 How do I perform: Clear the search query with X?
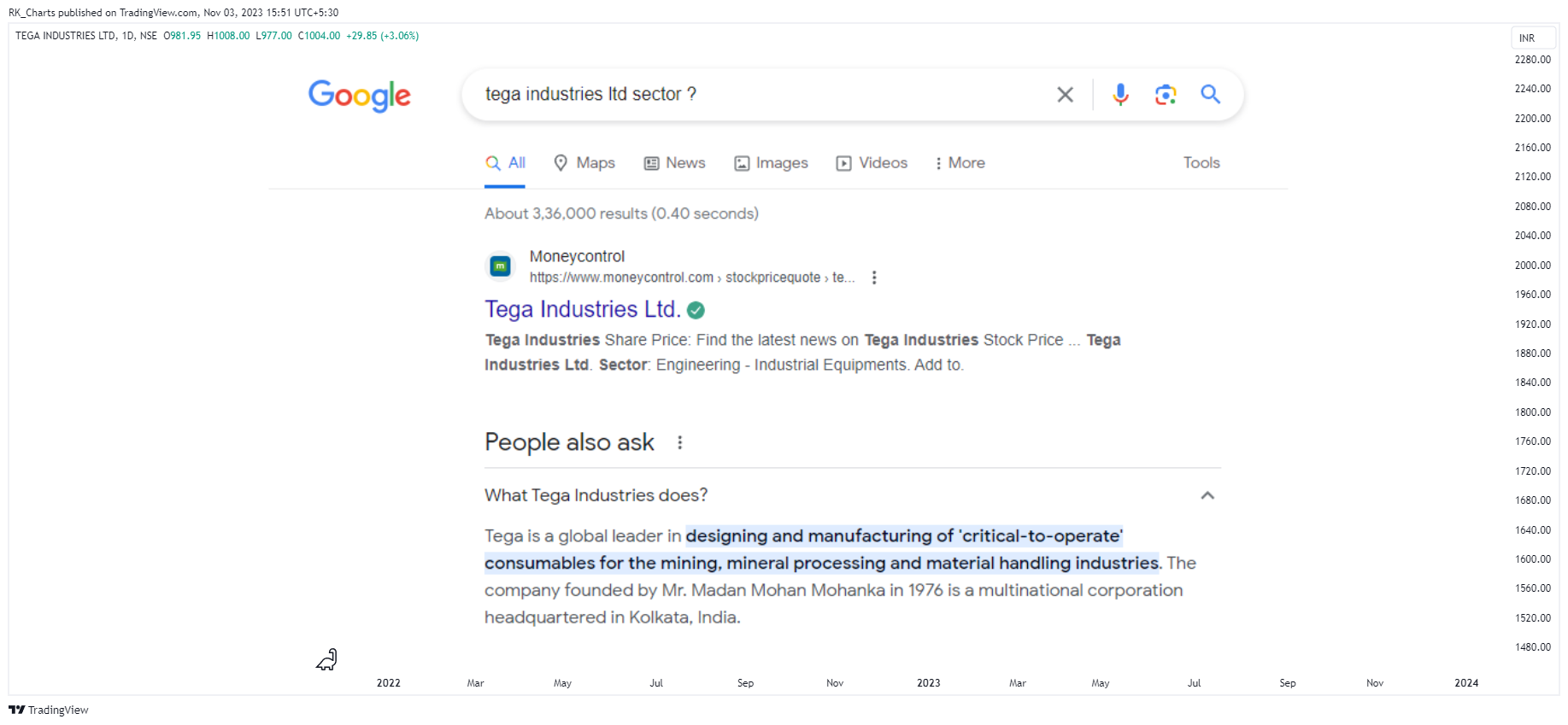click(x=1065, y=95)
